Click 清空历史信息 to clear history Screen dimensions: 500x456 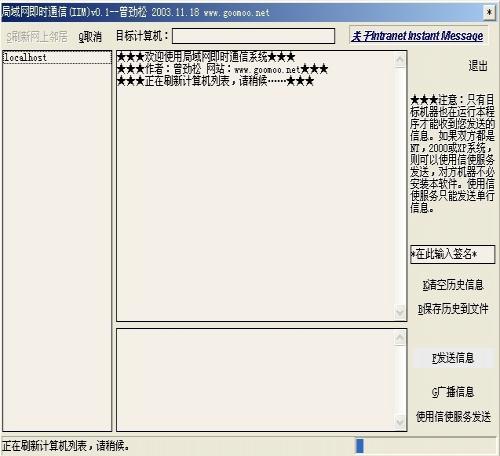pos(453,285)
